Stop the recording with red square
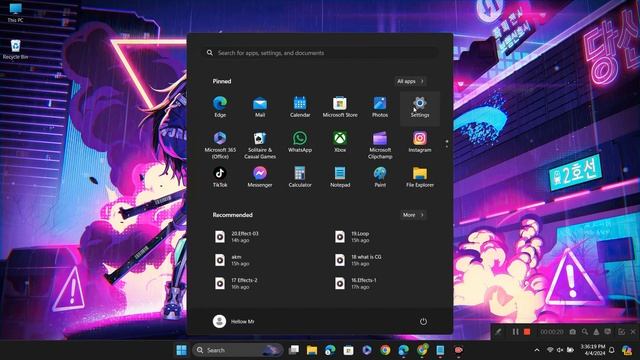The width and height of the screenshot is (640, 360). [x=527, y=332]
